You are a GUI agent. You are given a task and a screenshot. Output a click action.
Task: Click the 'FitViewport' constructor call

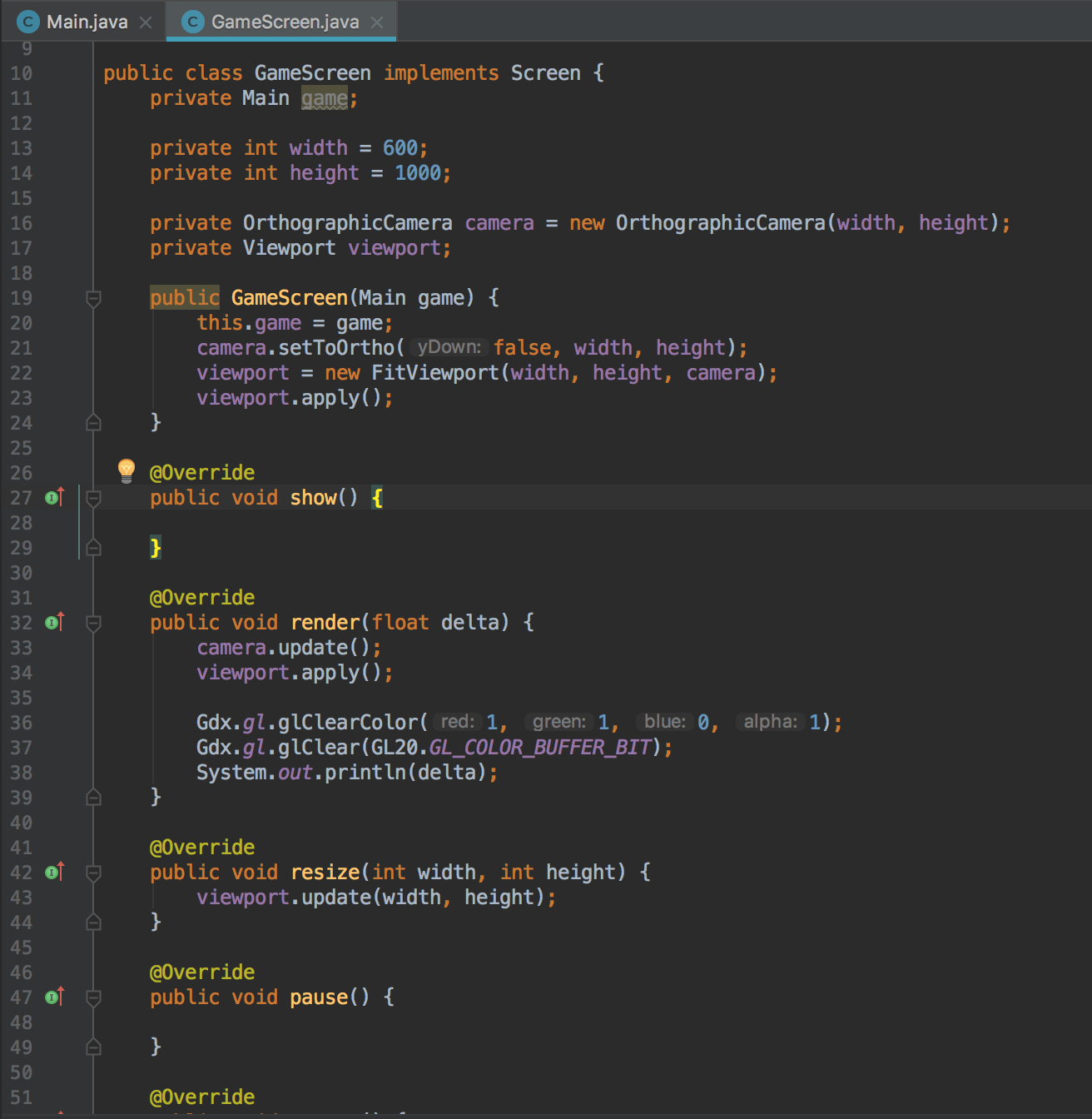(435, 373)
